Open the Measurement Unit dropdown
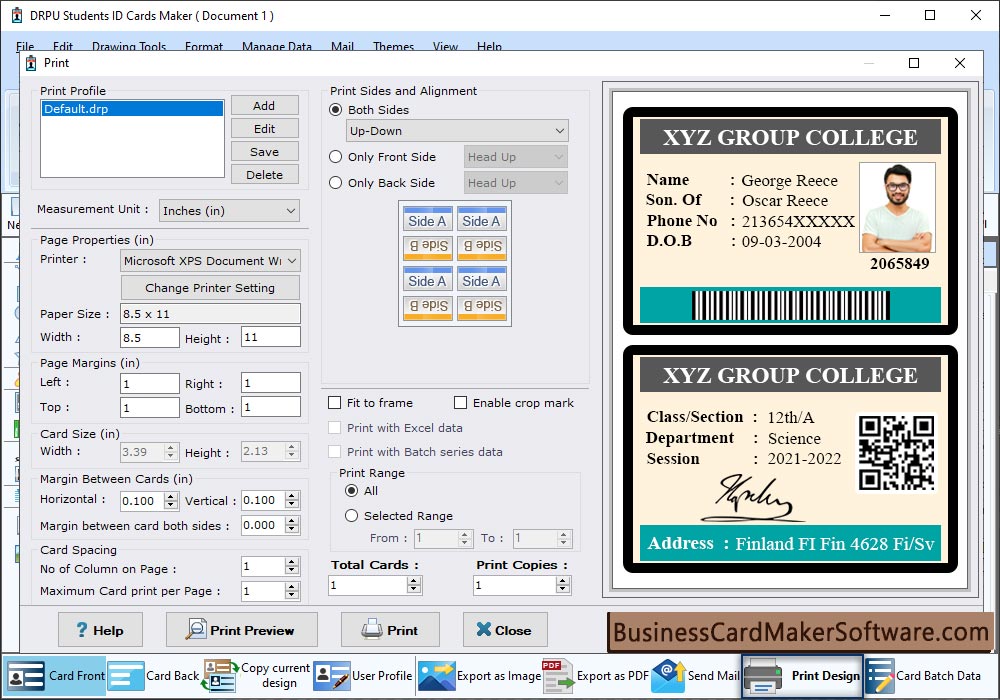 click(230, 211)
